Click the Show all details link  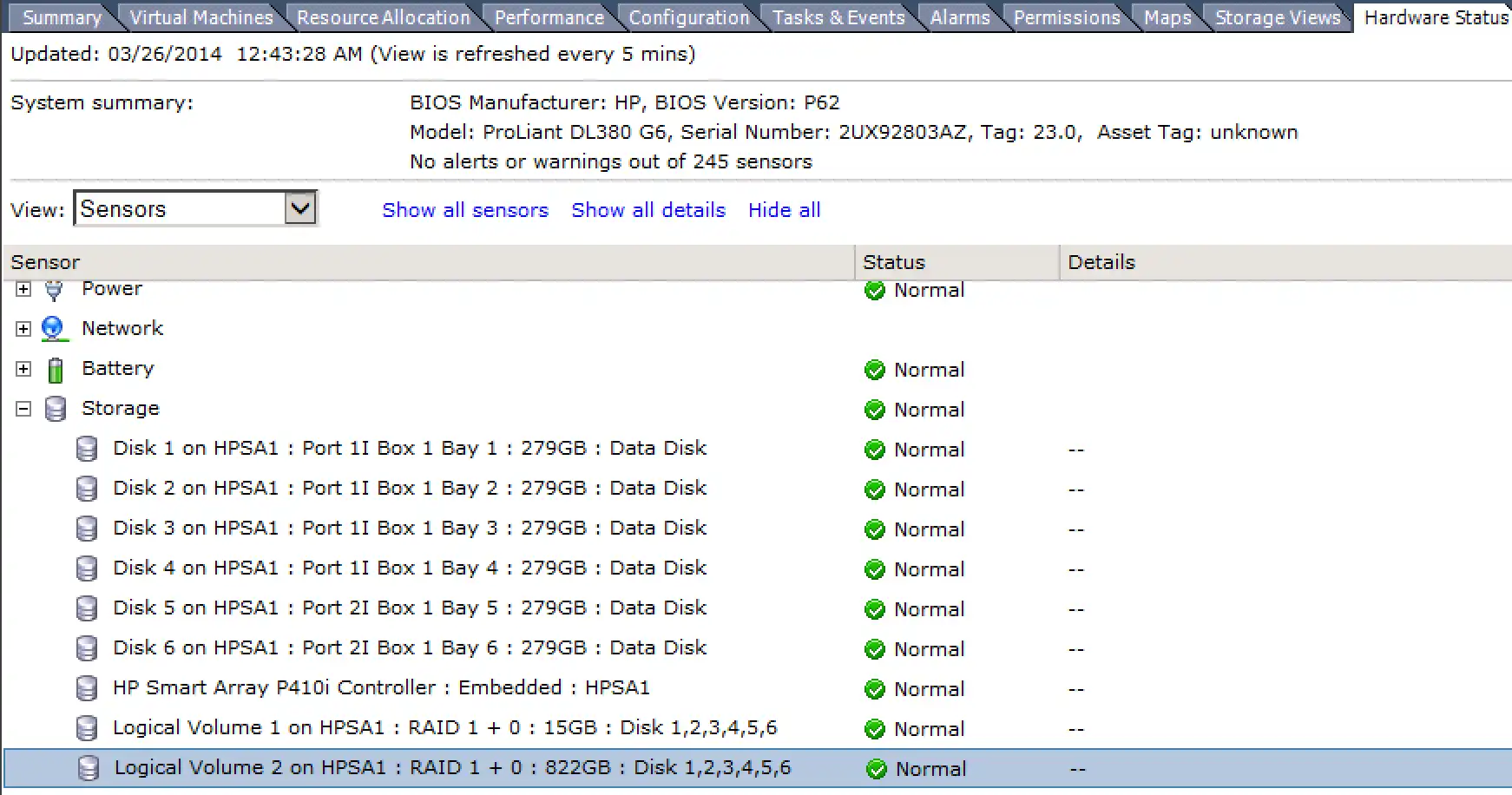tap(648, 210)
